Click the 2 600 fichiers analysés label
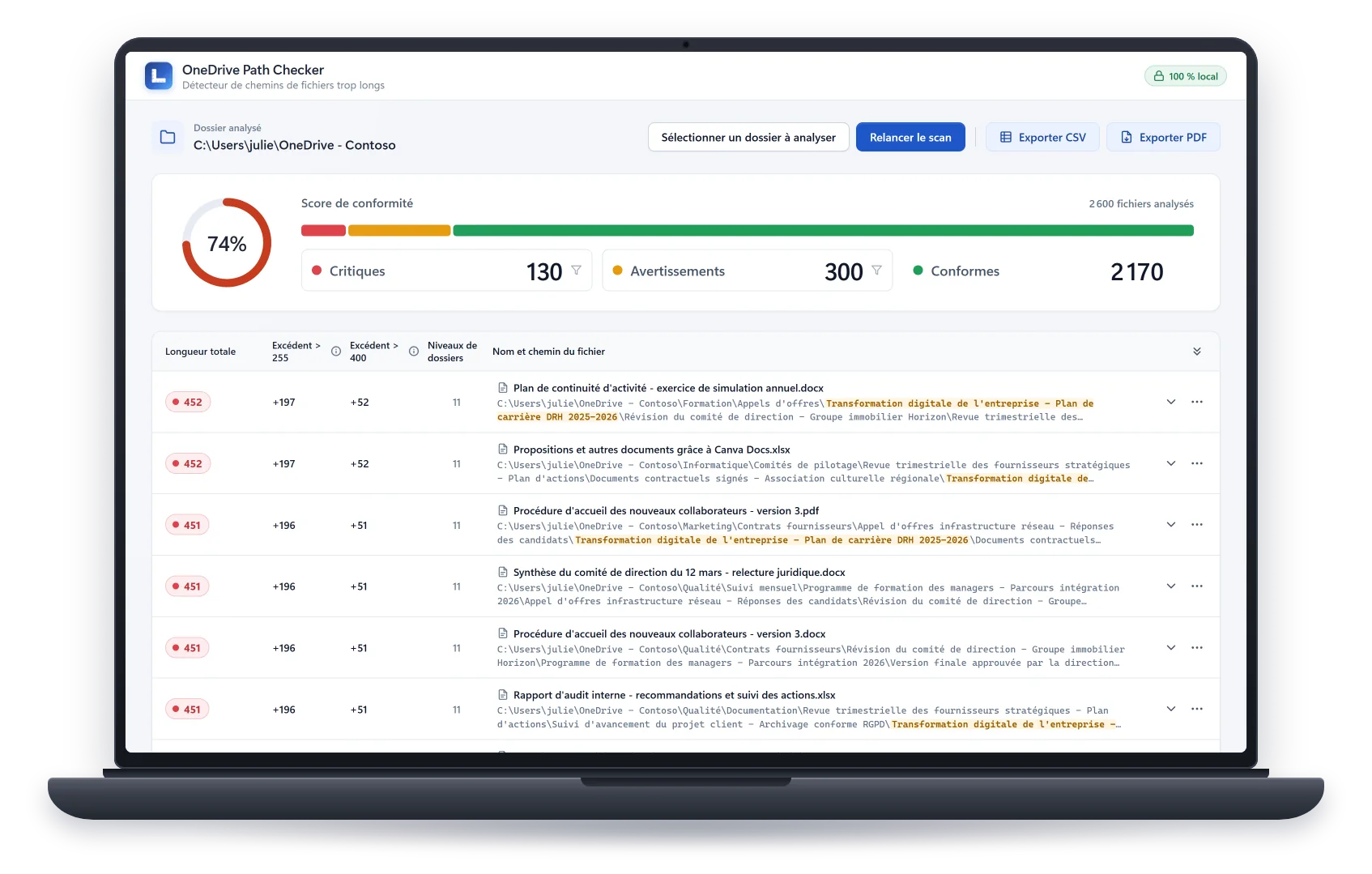1372x874 pixels. (x=1141, y=204)
